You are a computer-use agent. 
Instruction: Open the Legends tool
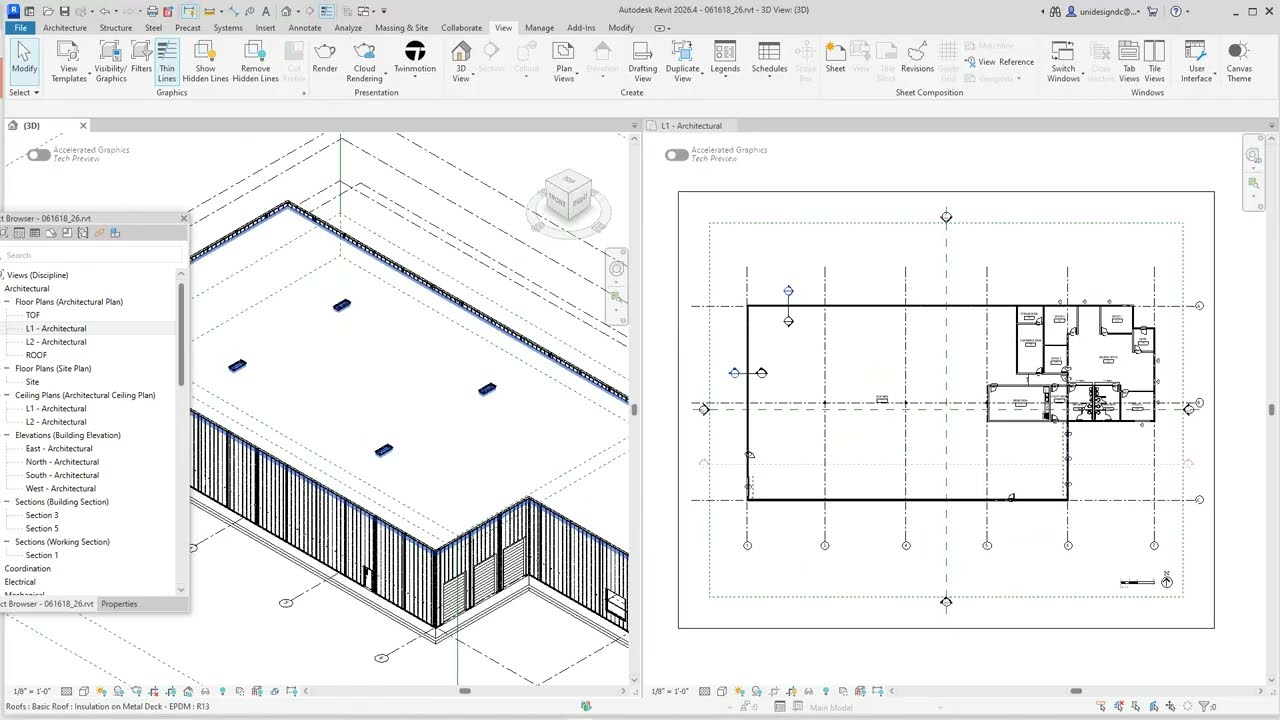(x=725, y=58)
